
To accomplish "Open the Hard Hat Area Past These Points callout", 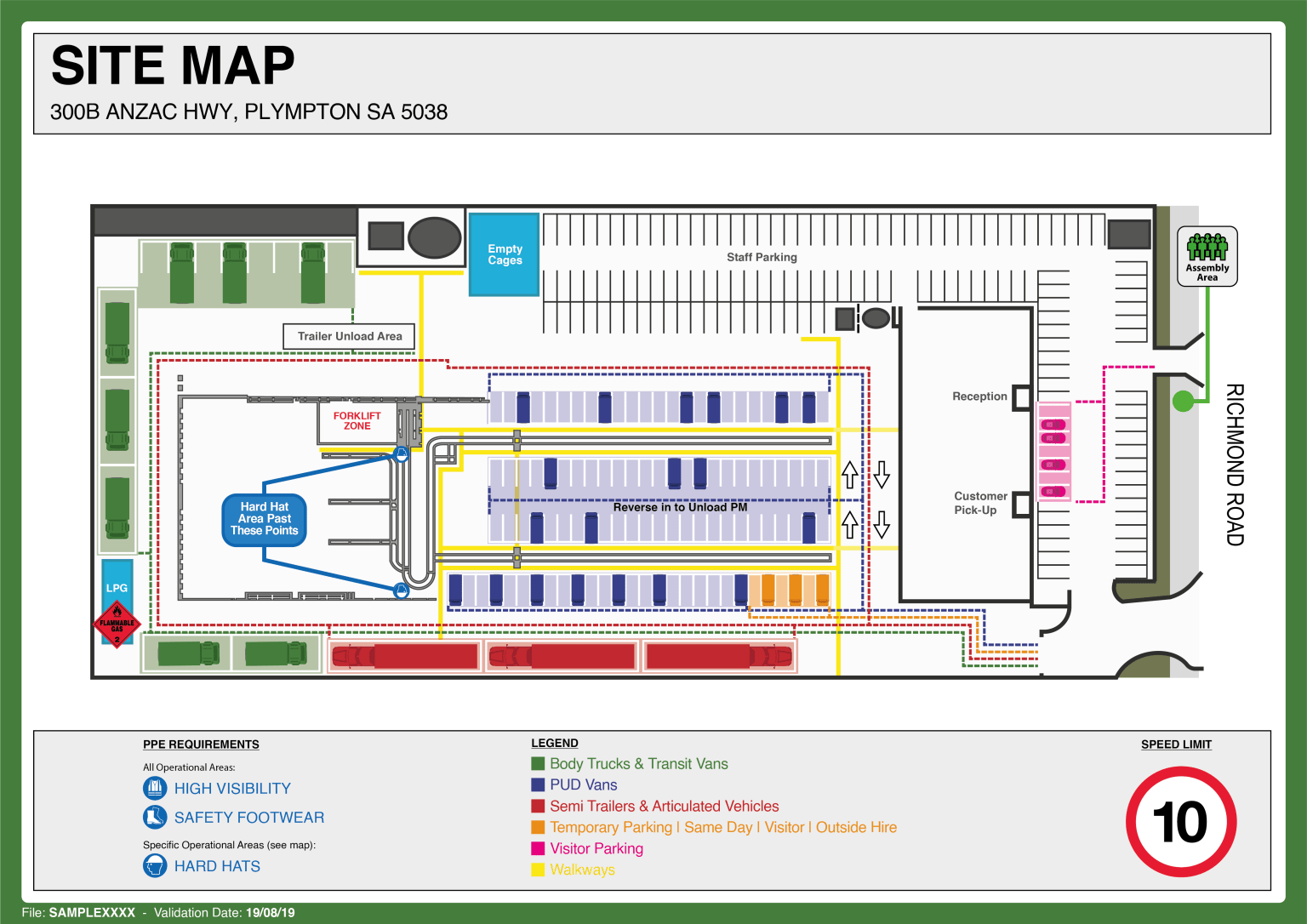I will 264,519.
